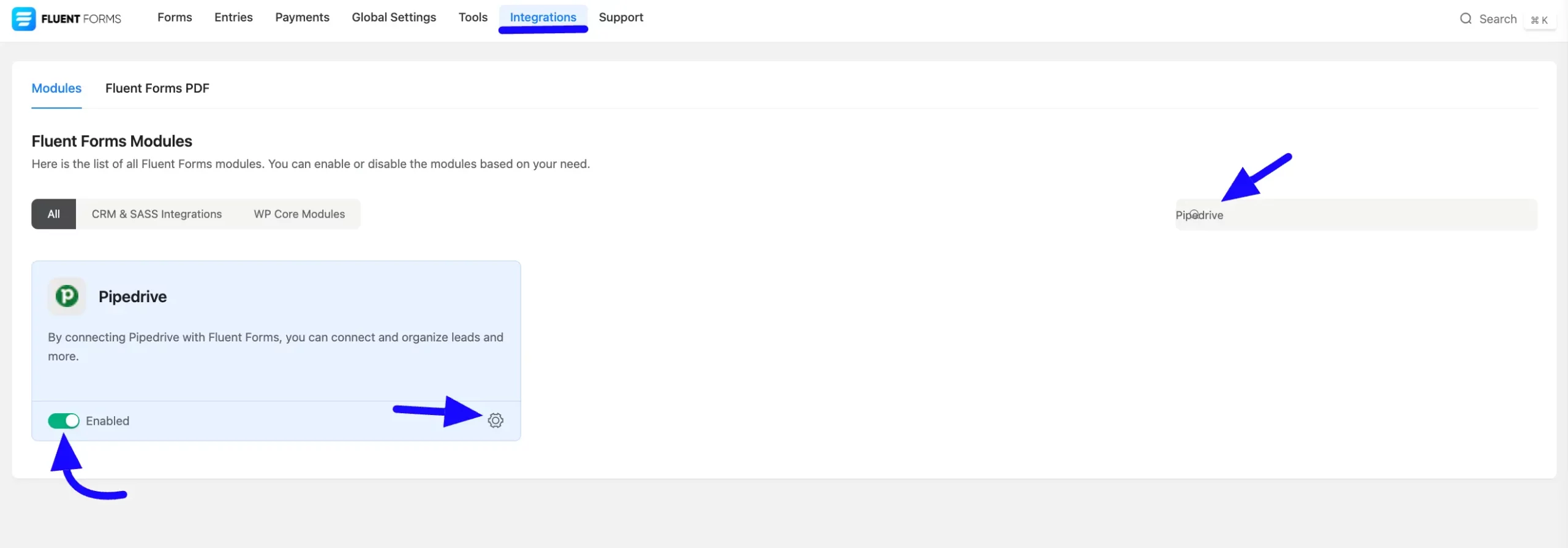Go to the Entries menu

click(x=233, y=18)
